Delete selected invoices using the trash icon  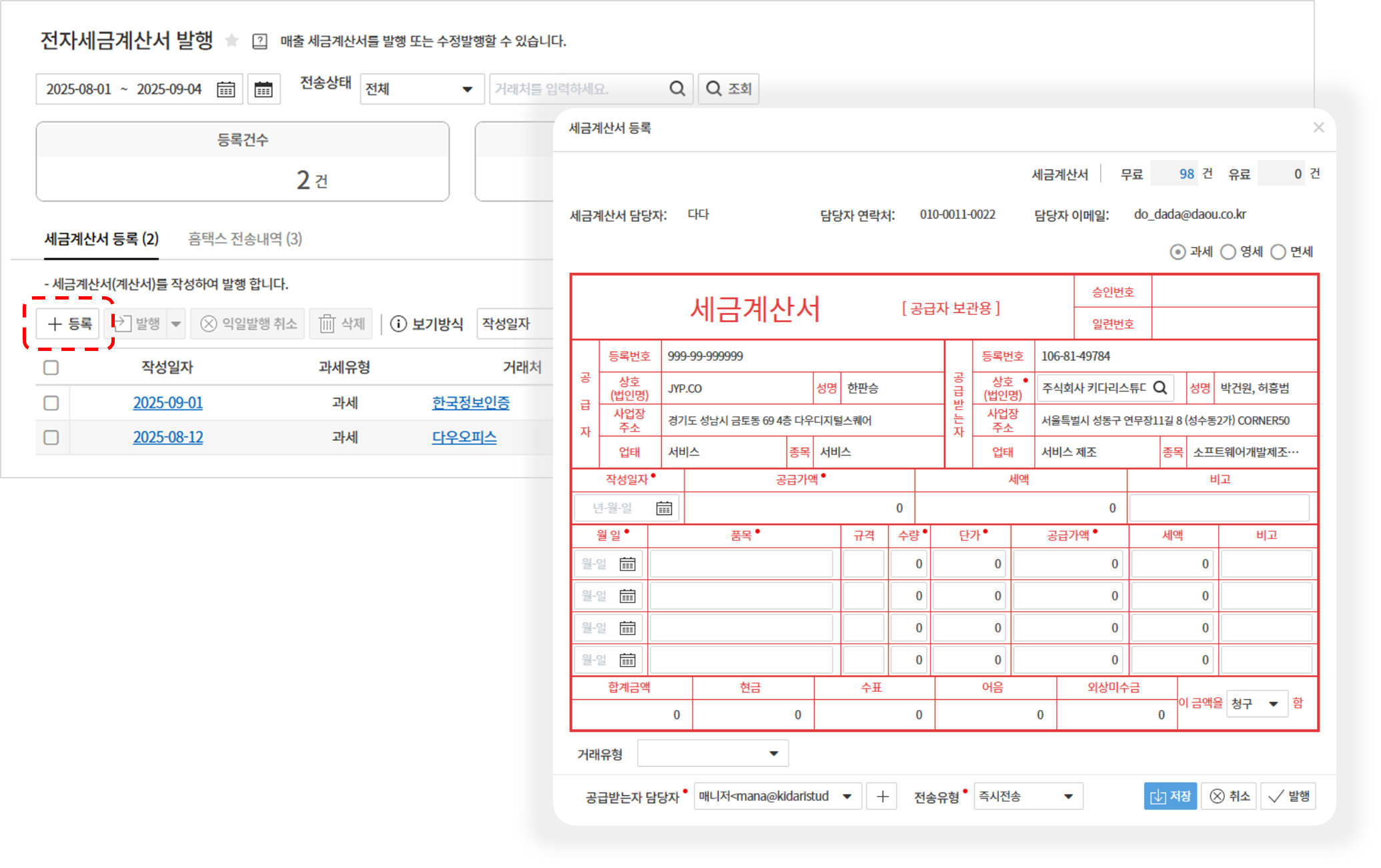point(326,324)
